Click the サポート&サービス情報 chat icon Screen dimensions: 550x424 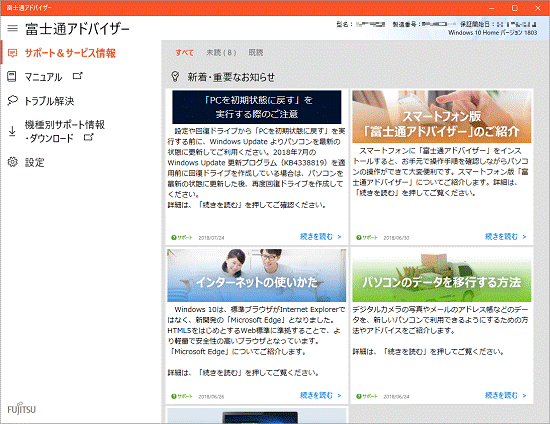(12, 53)
